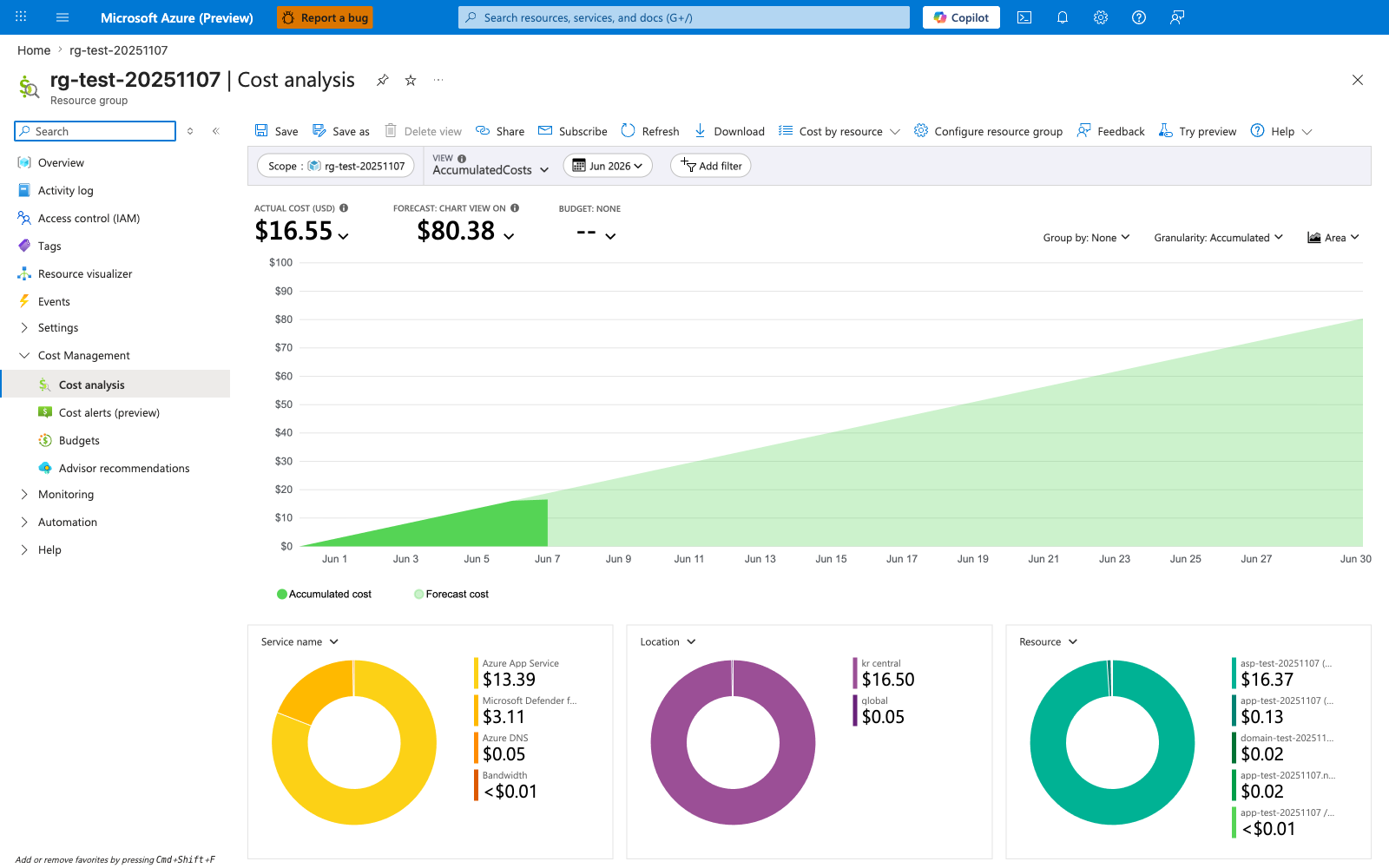The width and height of the screenshot is (1389, 868).
Task: Show info icon next to VIEW label
Action: (462, 159)
